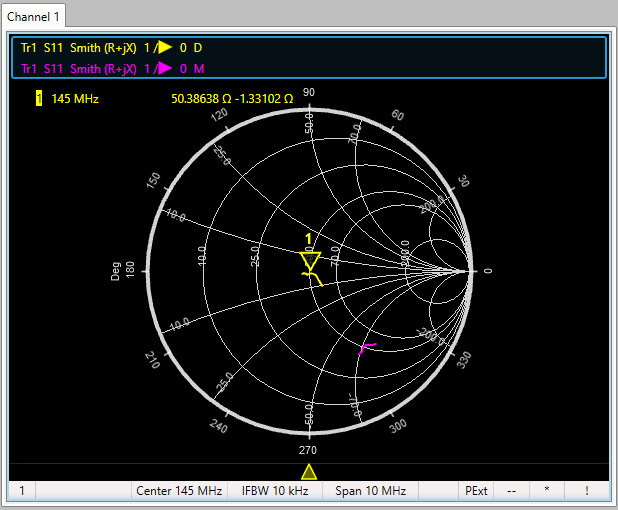Click the marker 145 MHz frequency readout
Image resolution: width=618 pixels, height=510 pixels.
click(75, 99)
